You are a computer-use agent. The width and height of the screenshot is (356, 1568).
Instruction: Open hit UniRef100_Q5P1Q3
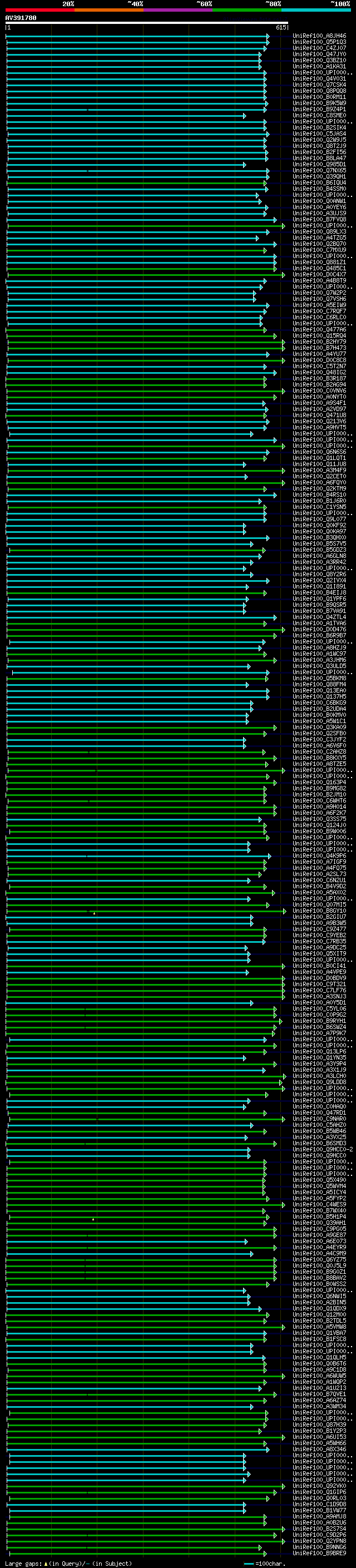319,42
